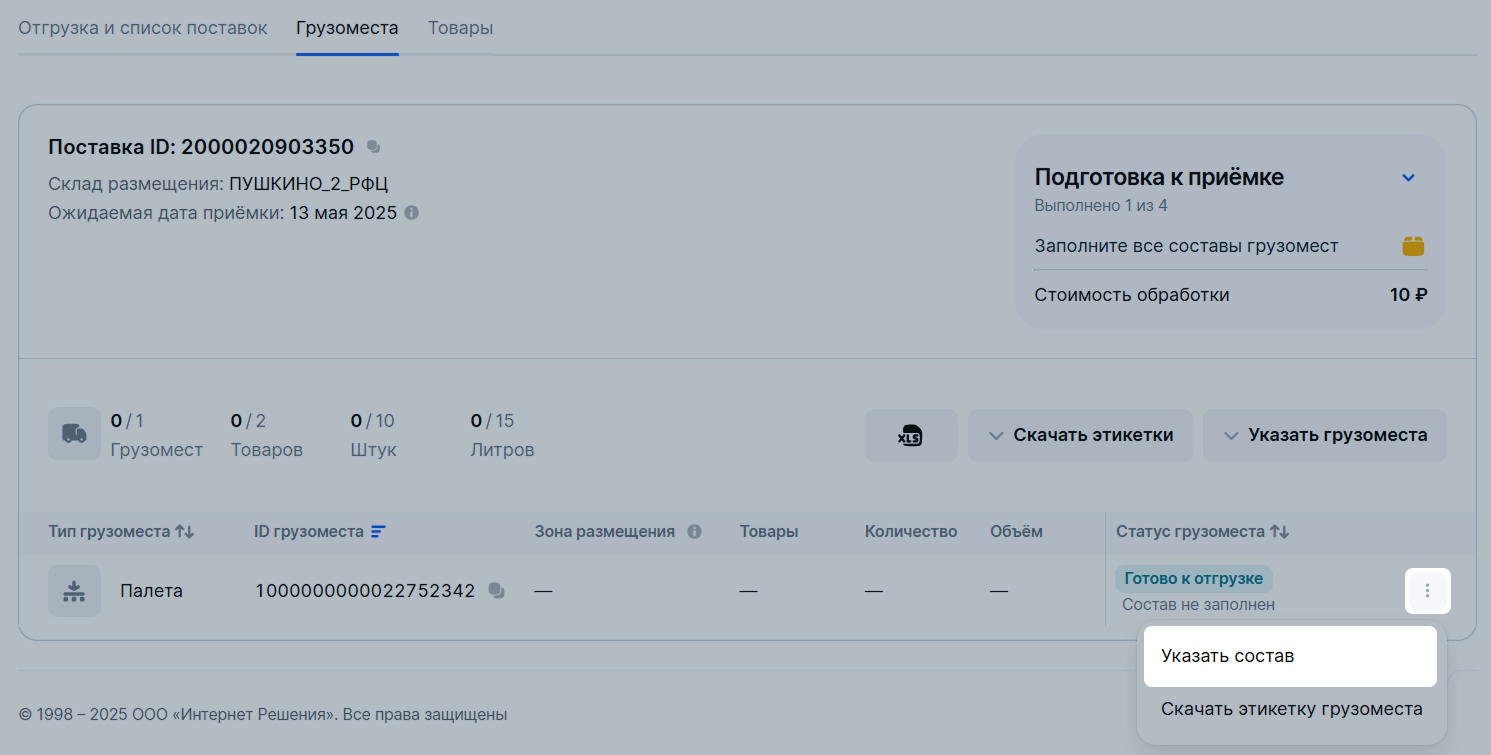Open the Скачать этикетки dropdown

click(1080, 435)
